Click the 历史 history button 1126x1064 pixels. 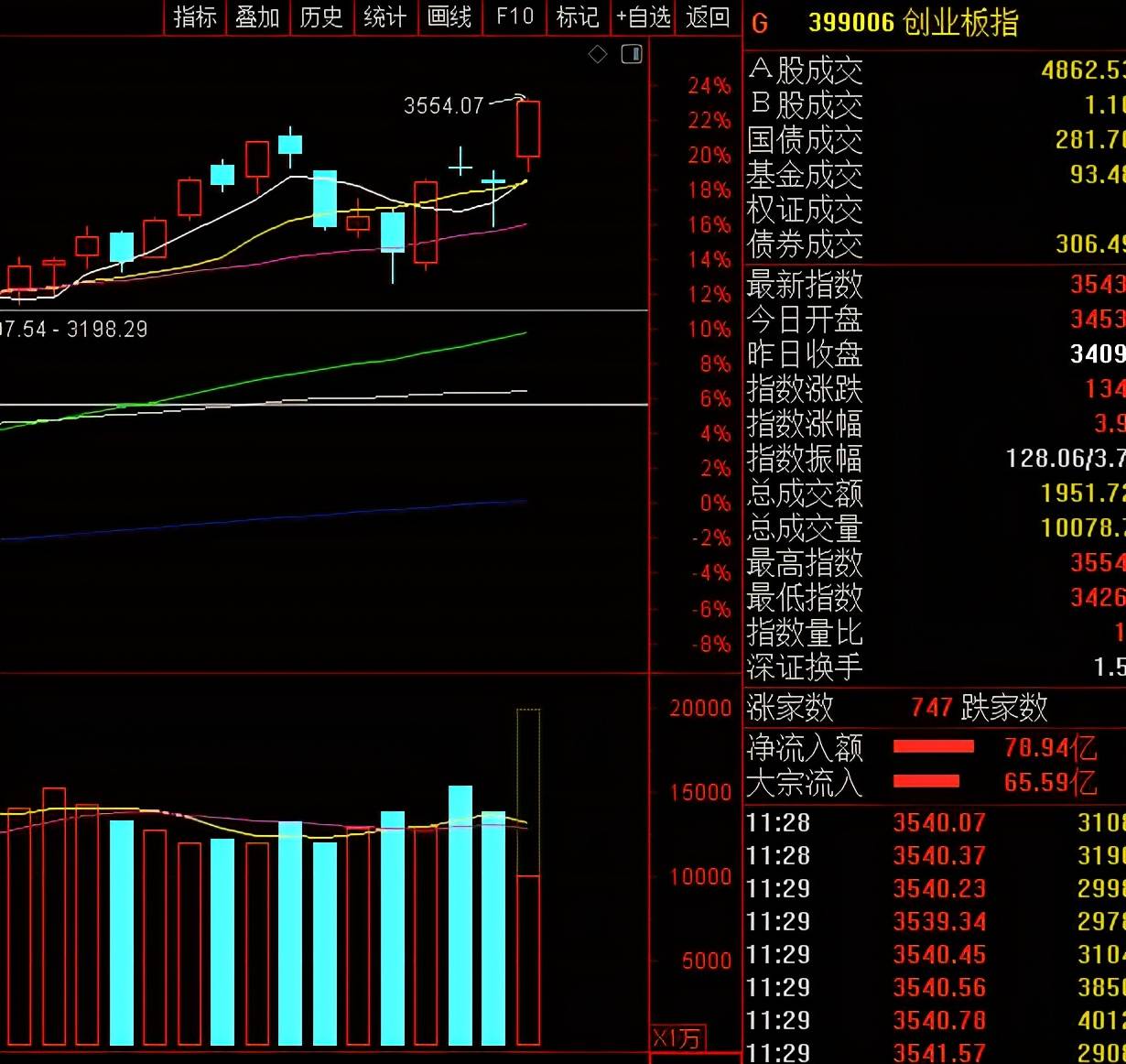(321, 16)
